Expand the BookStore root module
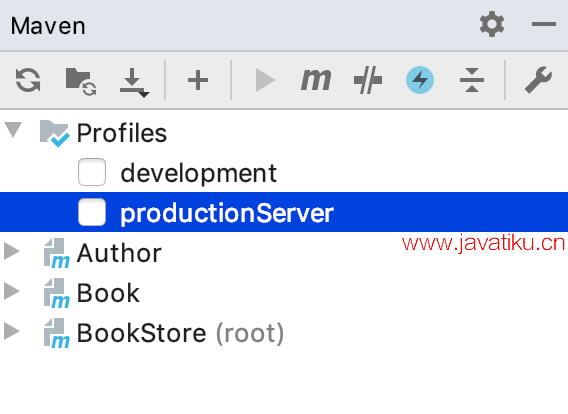The width and height of the screenshot is (568, 414). pos(12,331)
